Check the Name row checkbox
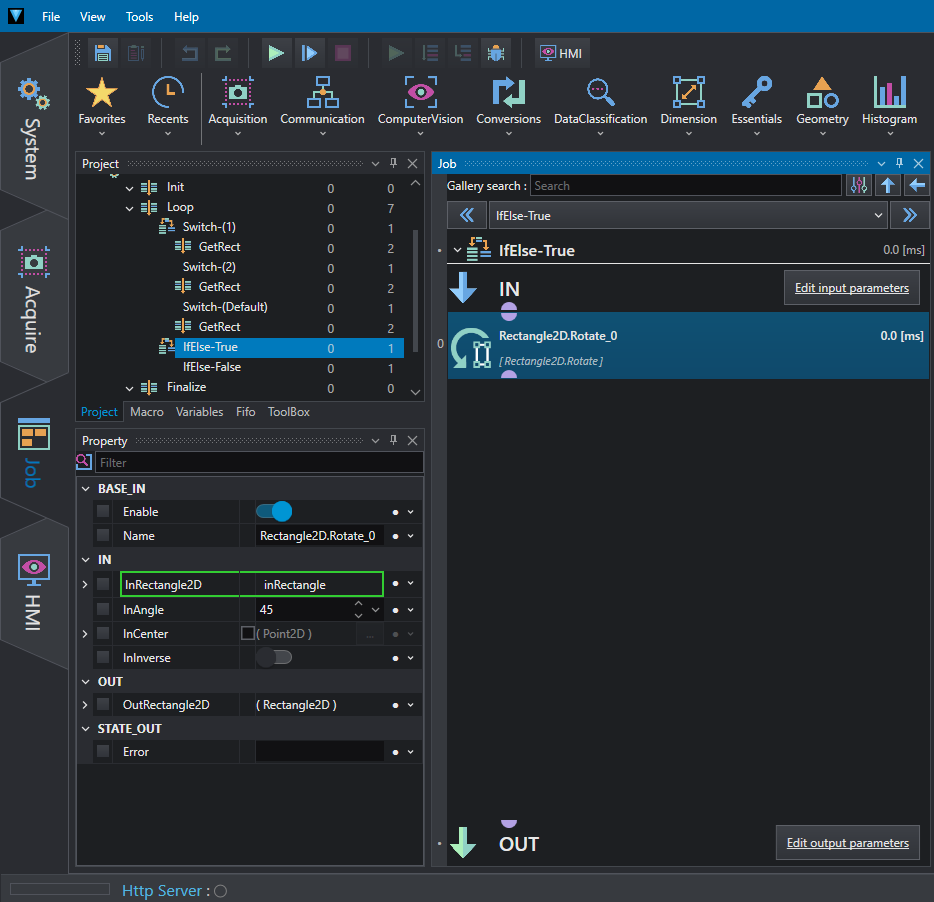This screenshot has height=902, width=934. 103,535
